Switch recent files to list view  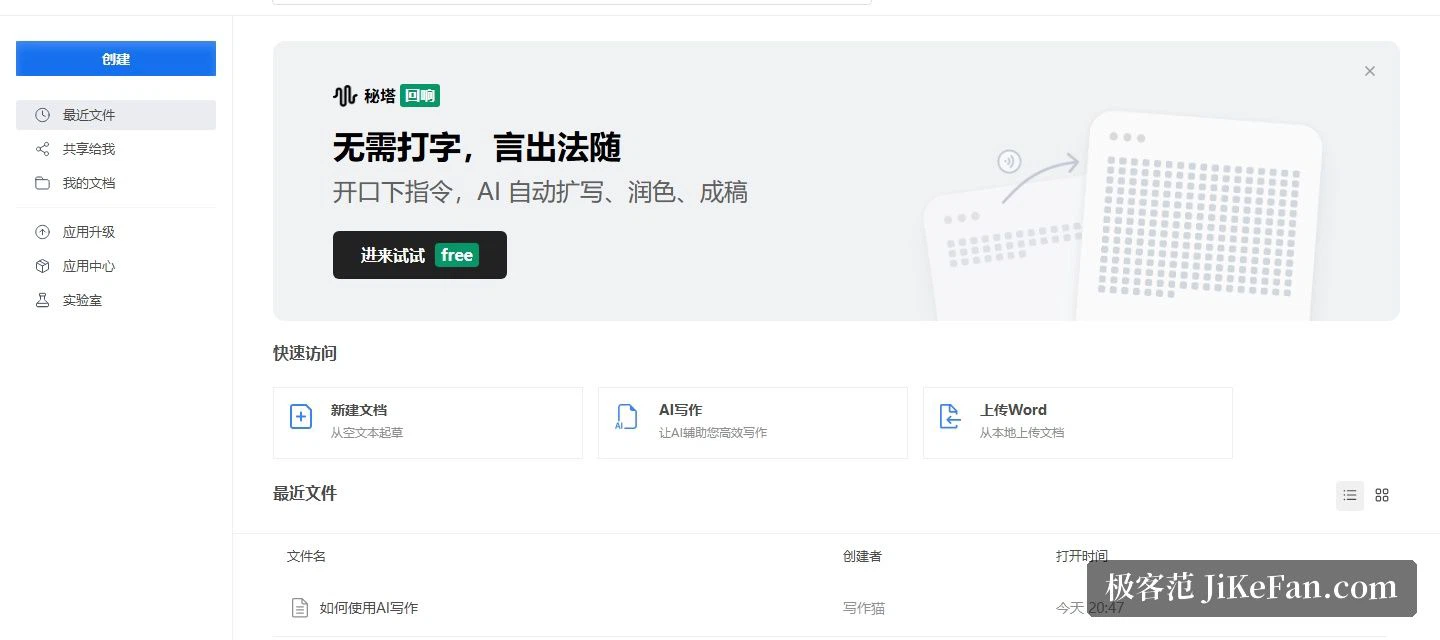[x=1350, y=495]
